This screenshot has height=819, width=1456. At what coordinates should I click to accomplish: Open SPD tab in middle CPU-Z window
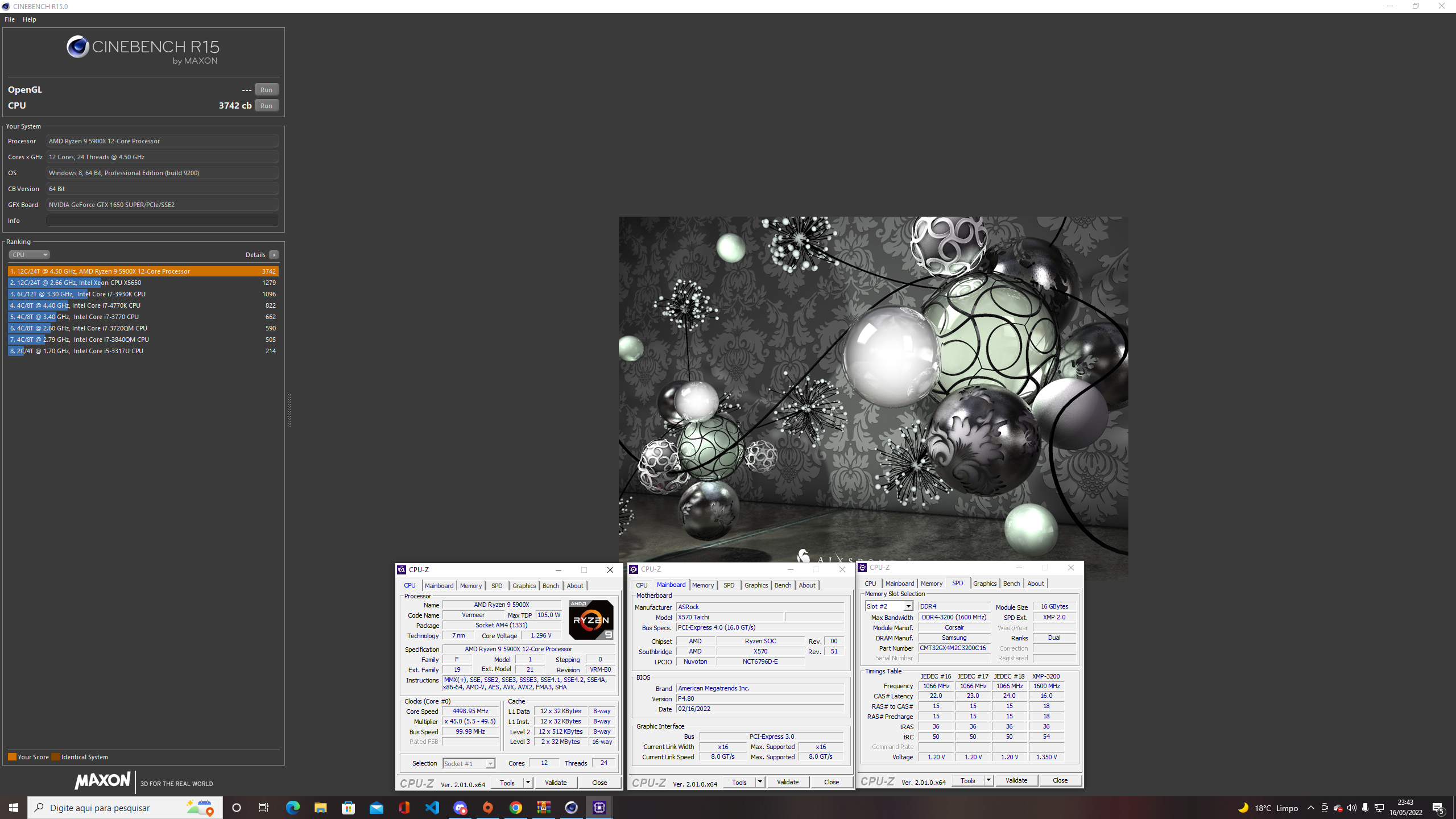click(729, 585)
